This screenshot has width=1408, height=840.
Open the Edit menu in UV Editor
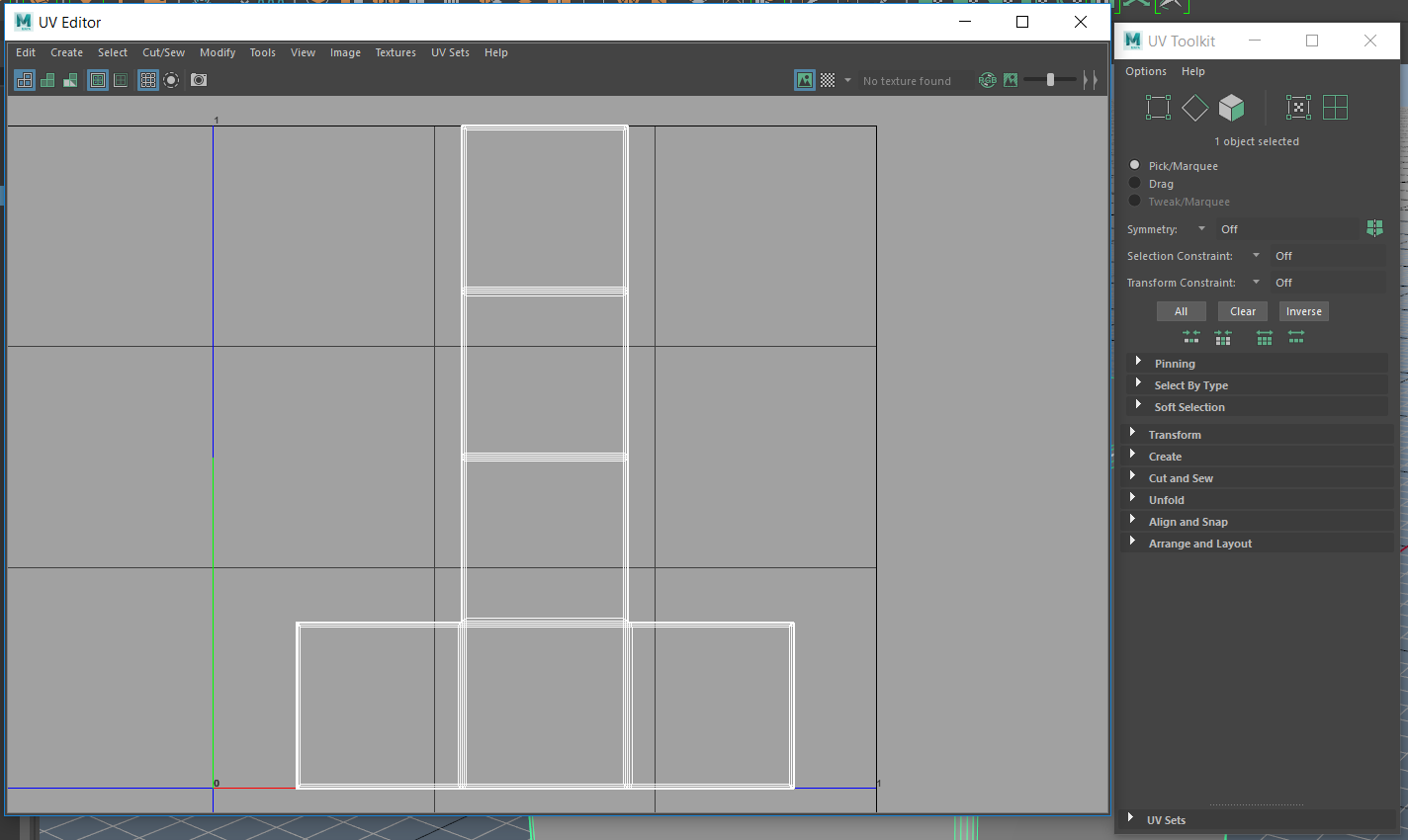tap(26, 52)
